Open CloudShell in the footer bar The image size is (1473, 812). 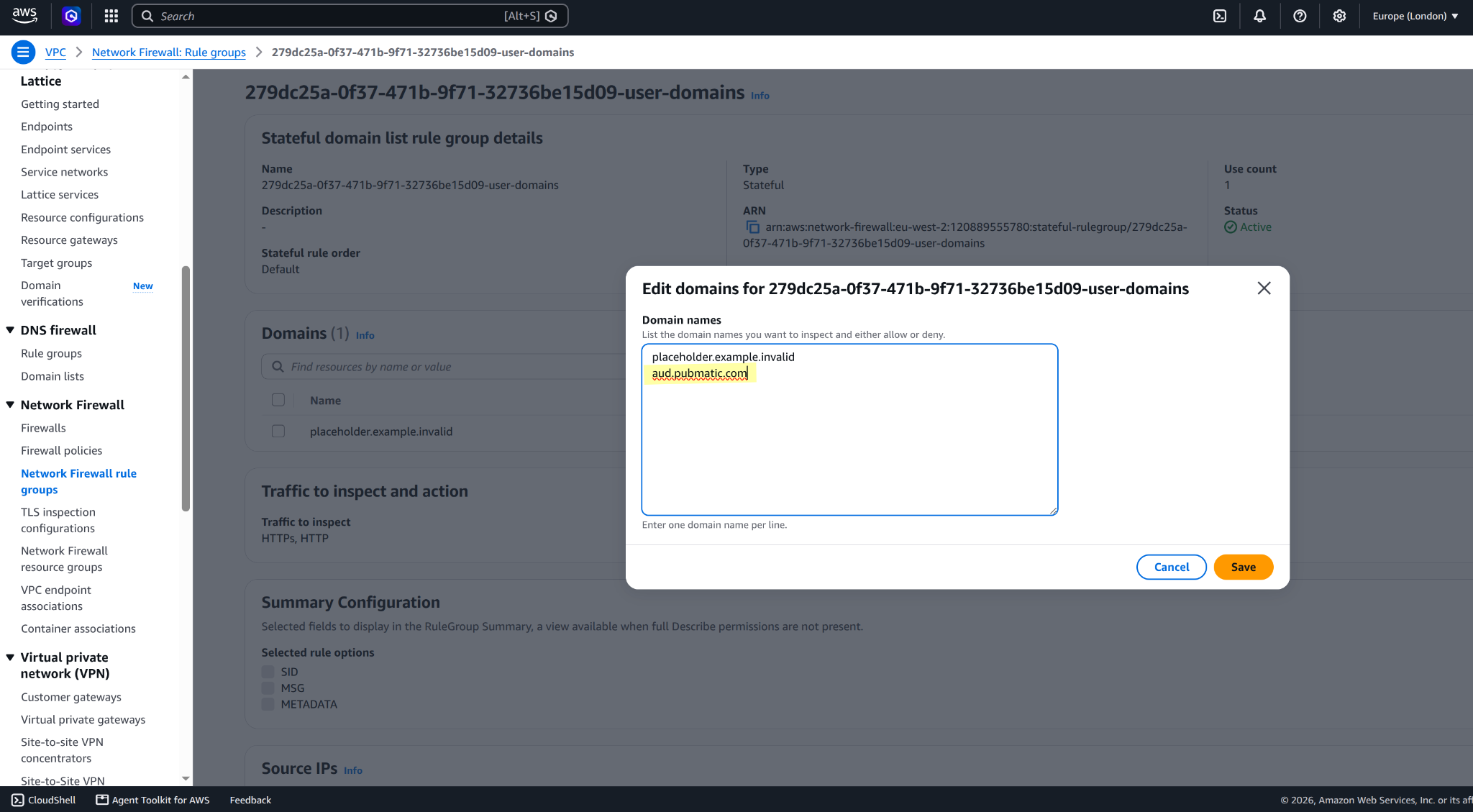pos(44,800)
